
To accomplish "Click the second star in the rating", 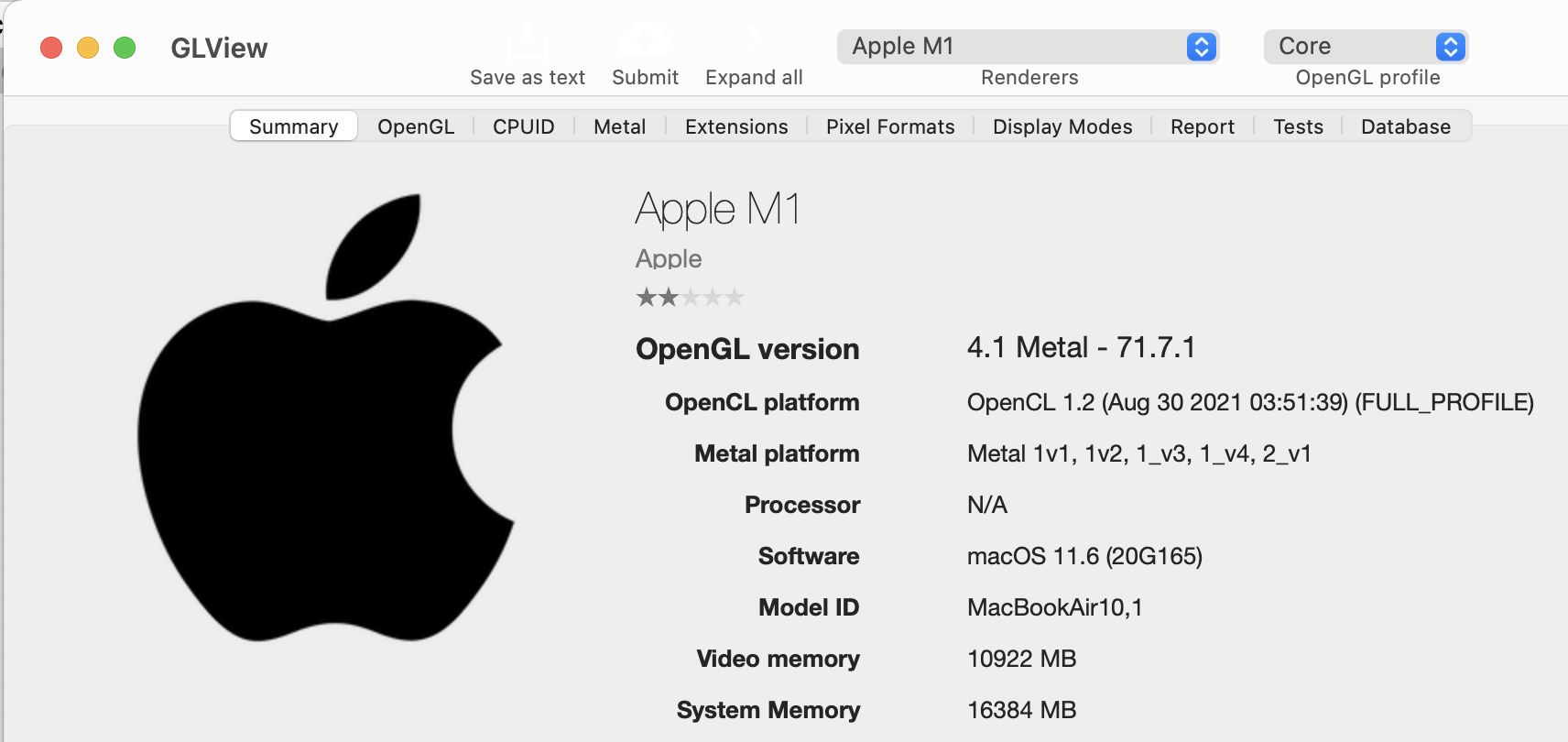I will pos(668,297).
